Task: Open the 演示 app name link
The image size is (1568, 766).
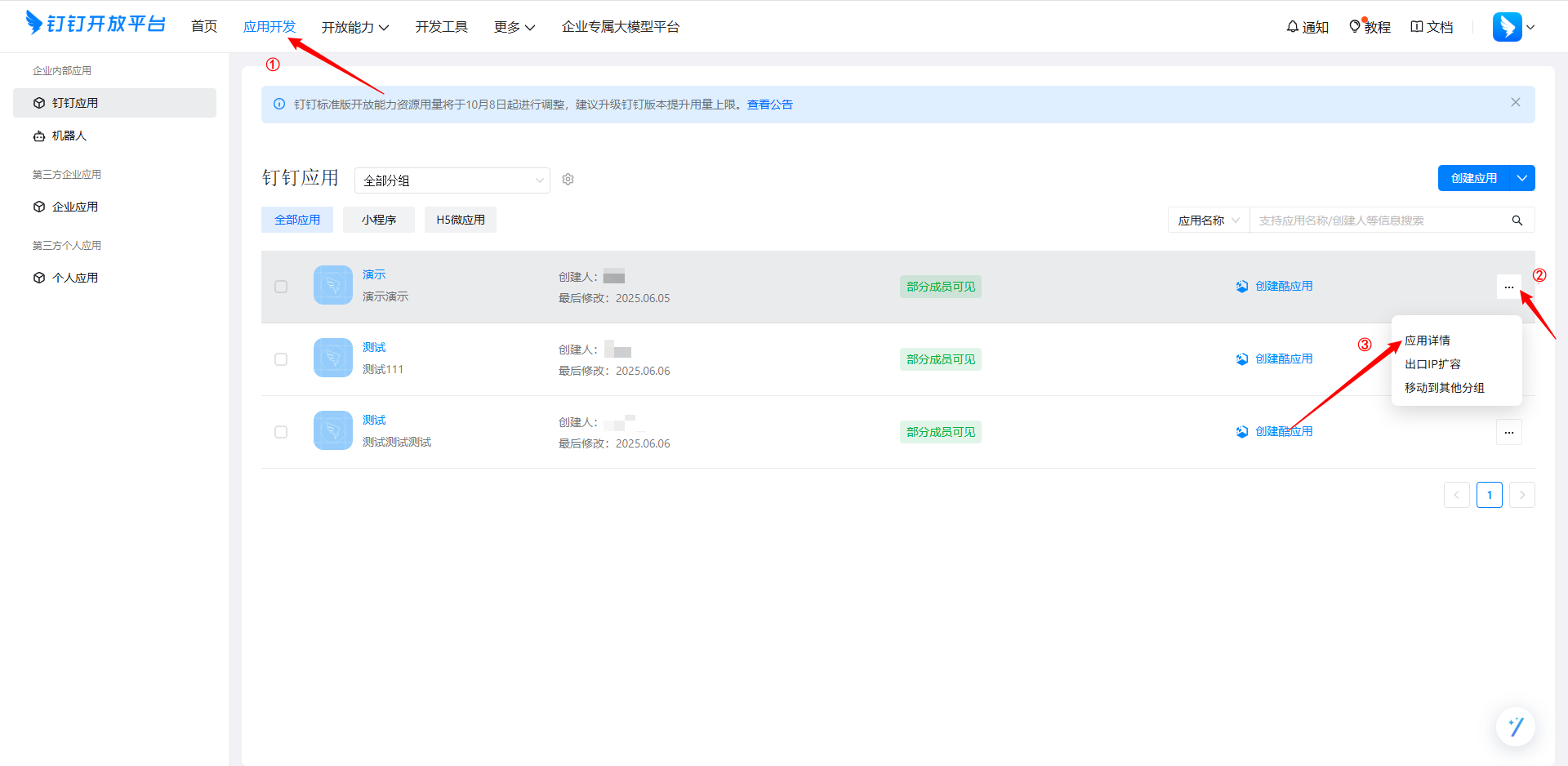Action: (x=374, y=274)
